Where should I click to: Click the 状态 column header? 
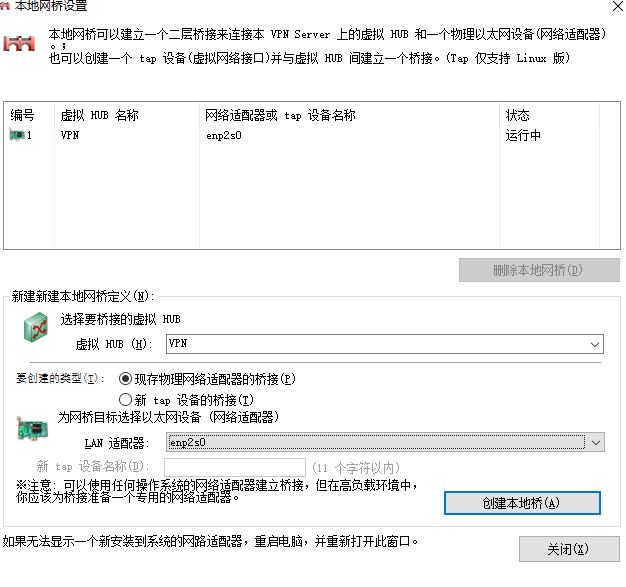[549, 115]
